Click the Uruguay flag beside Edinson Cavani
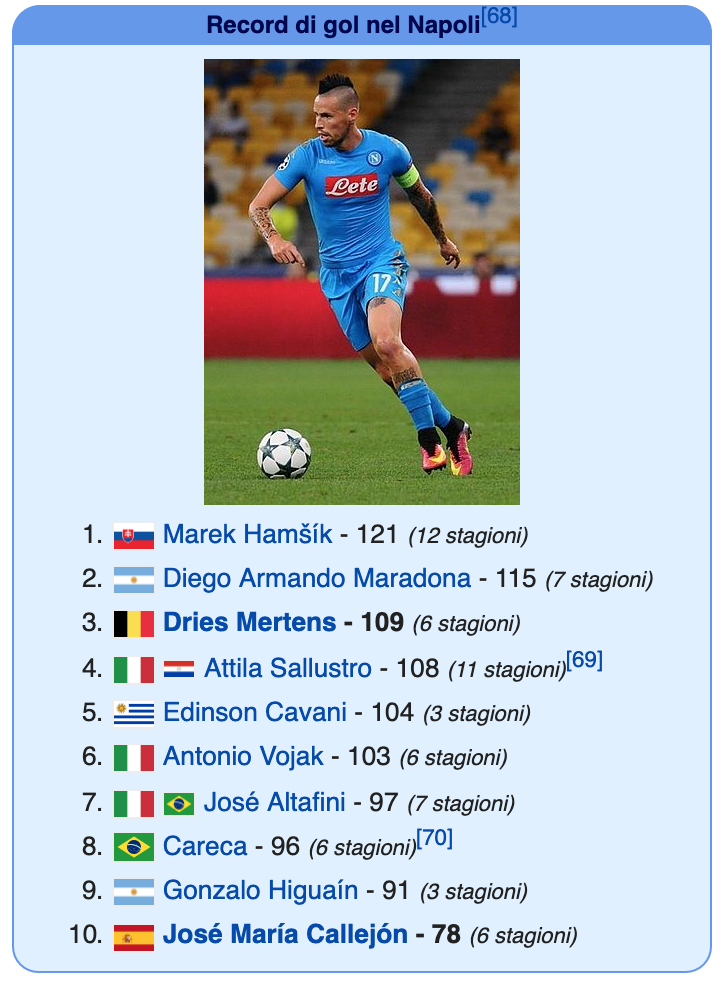 point(133,713)
